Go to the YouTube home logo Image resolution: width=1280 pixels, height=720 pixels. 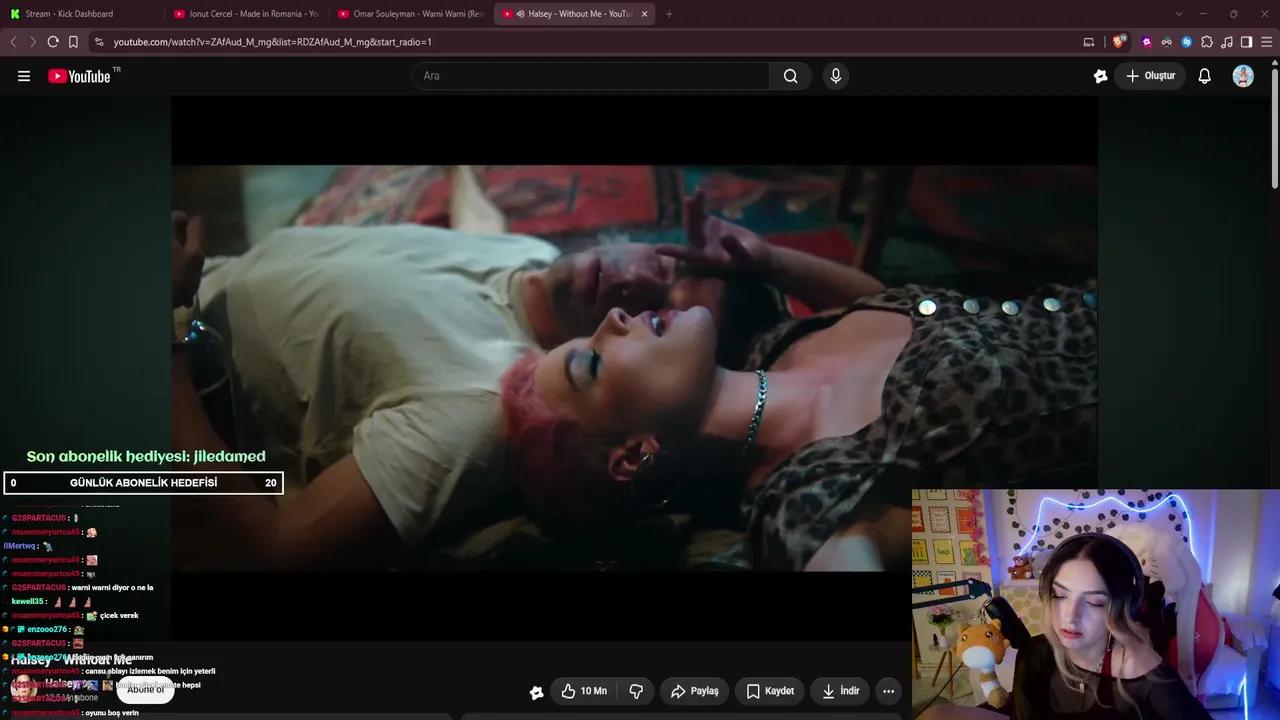tap(80, 76)
